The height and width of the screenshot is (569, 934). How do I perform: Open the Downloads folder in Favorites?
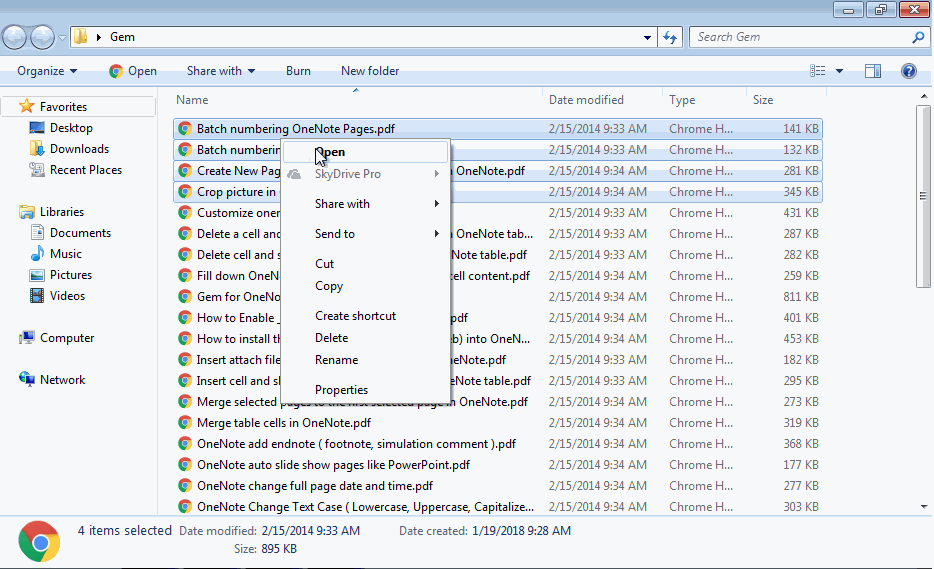79,149
